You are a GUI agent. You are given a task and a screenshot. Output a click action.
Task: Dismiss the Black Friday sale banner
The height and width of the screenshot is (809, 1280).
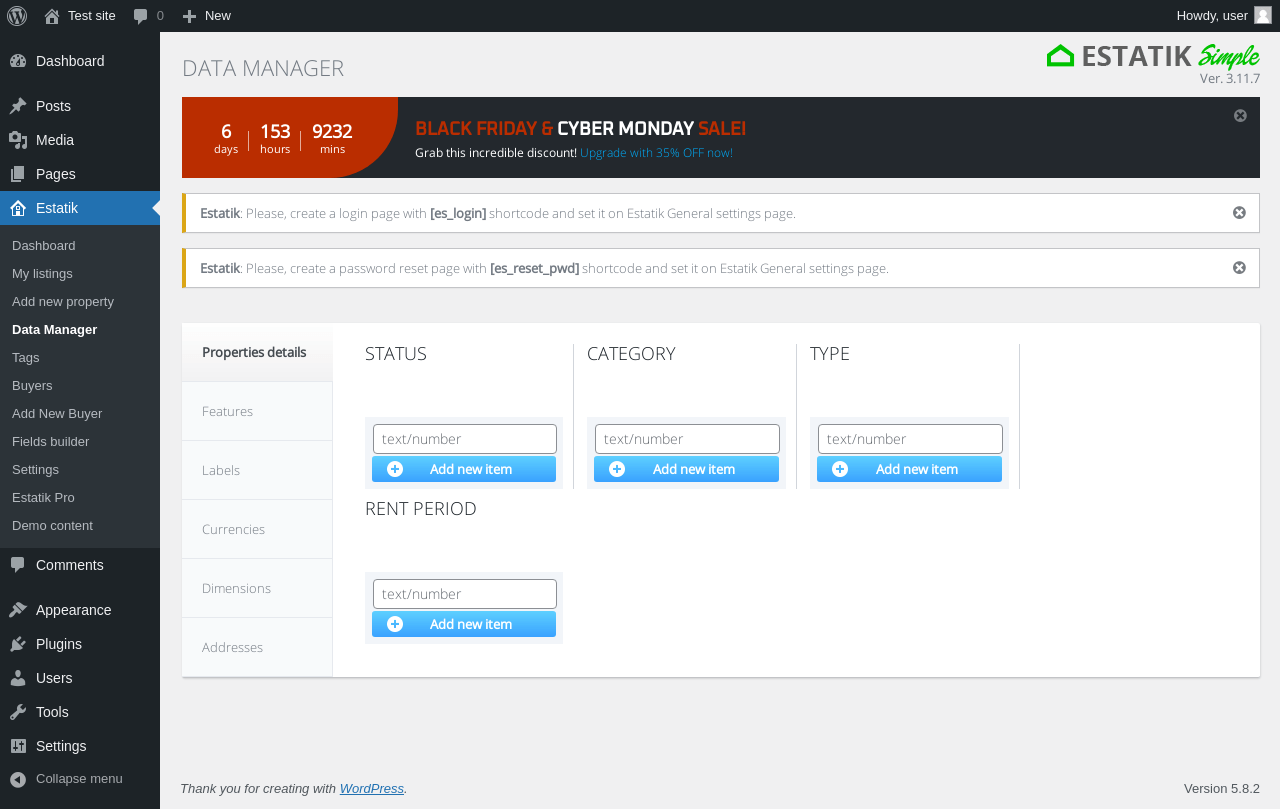(x=1240, y=116)
